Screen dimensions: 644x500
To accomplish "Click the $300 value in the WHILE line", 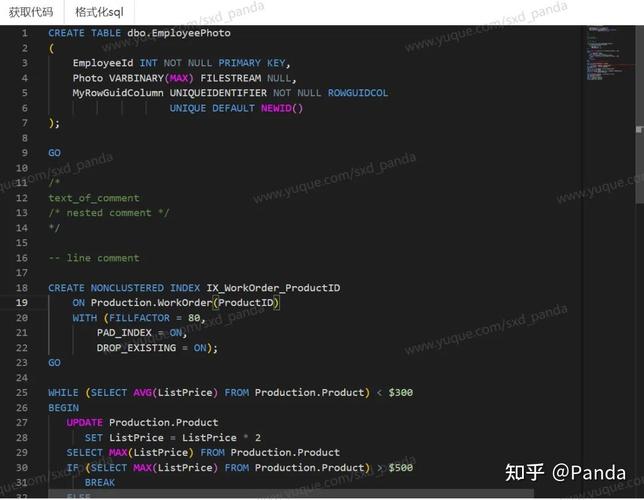I will click(400, 393).
